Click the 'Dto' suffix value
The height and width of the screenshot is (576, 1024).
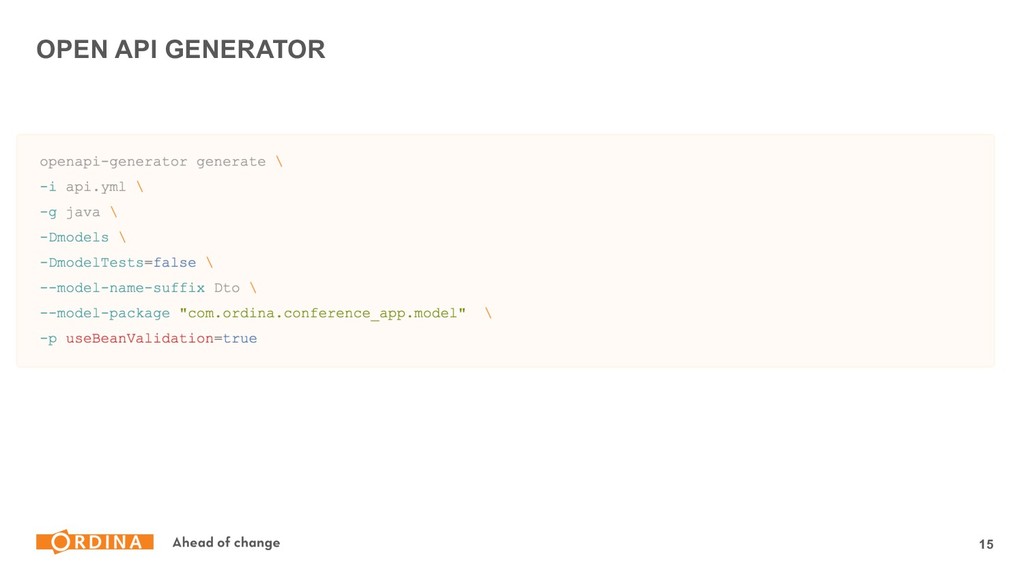(x=227, y=288)
